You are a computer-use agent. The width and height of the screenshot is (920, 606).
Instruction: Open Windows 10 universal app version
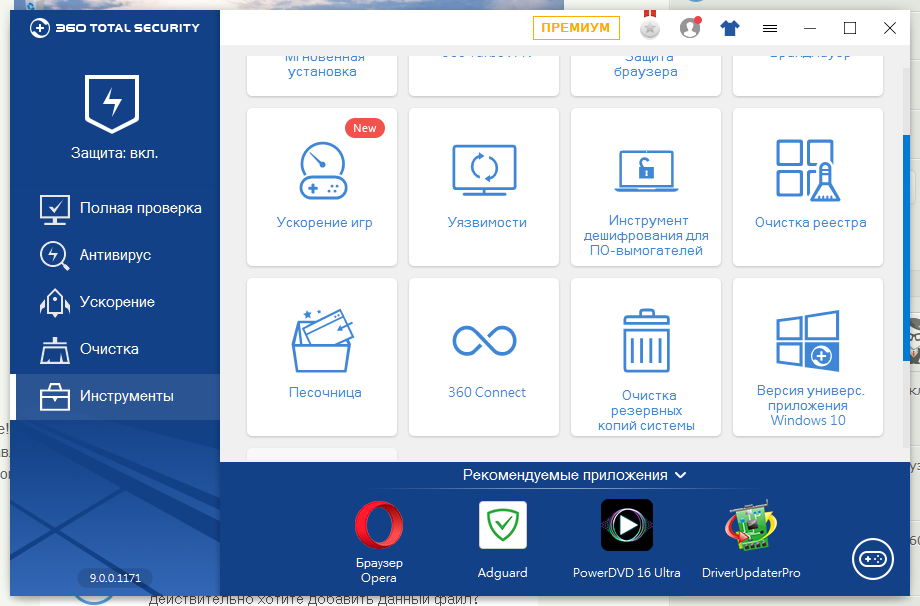807,357
